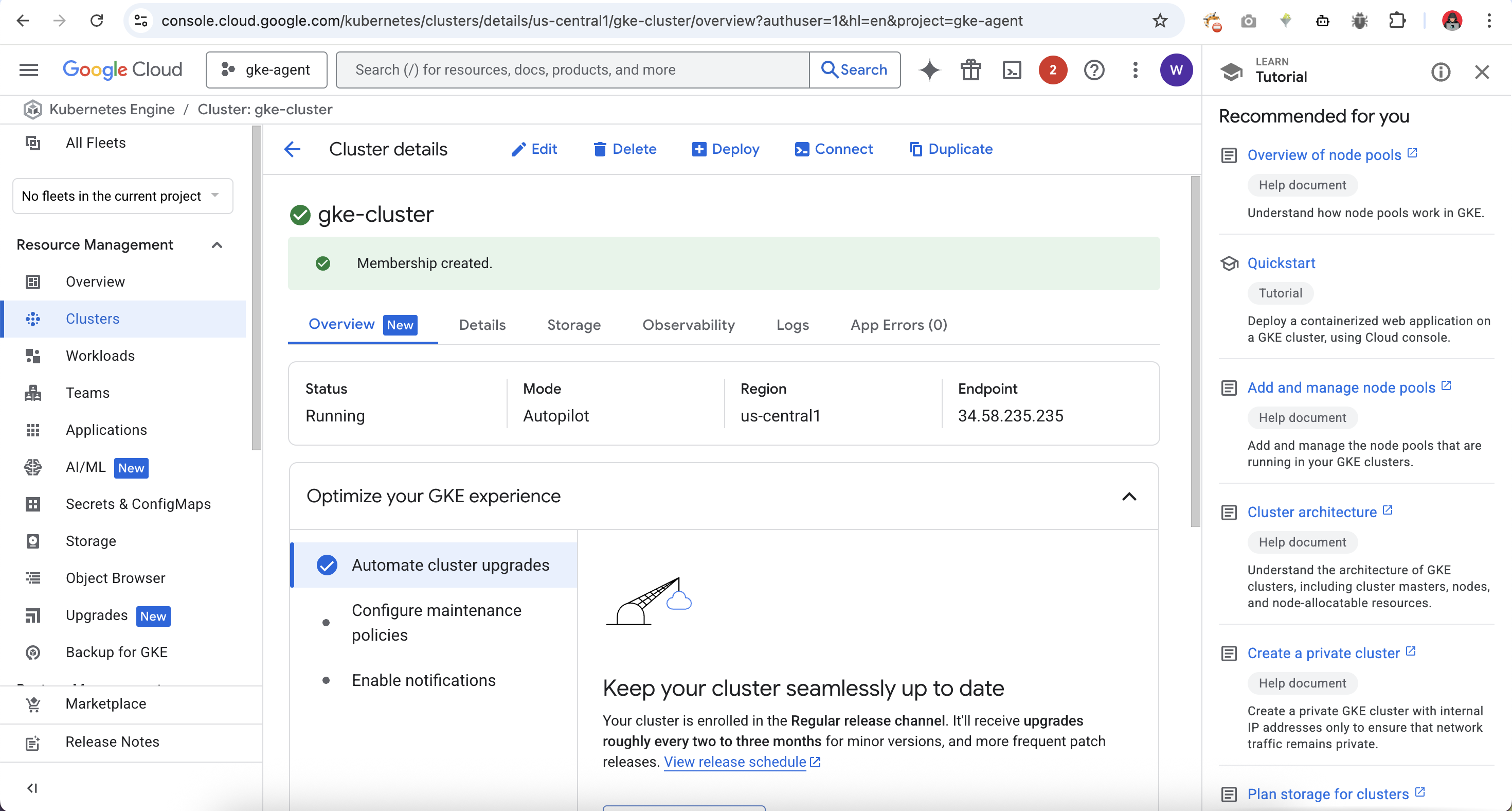Select the Enable notifications step
The width and height of the screenshot is (1512, 811).
pos(423,680)
